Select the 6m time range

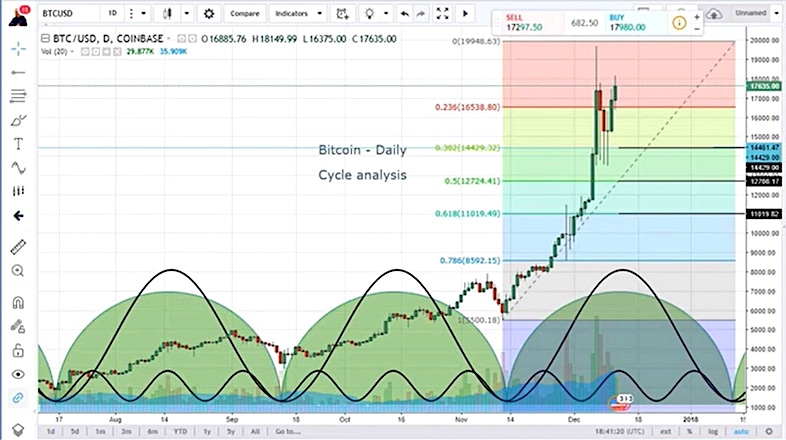click(x=152, y=431)
